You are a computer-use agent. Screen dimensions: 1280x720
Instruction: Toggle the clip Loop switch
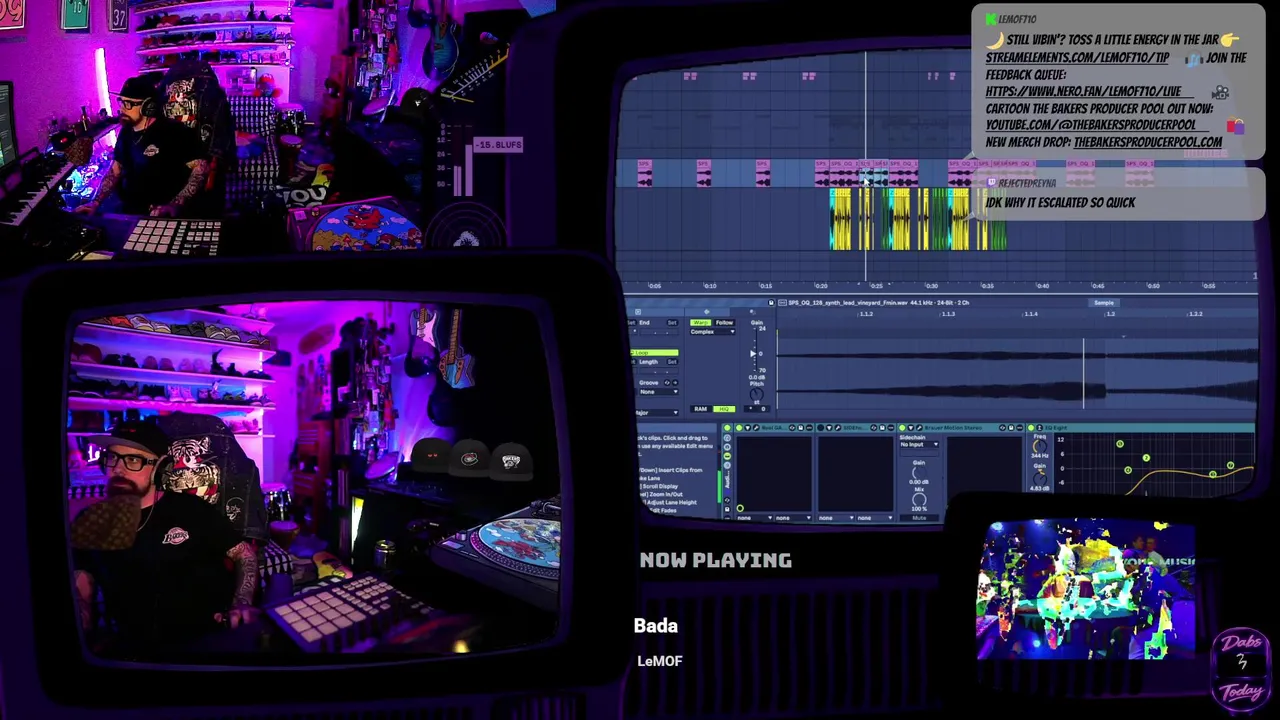(654, 353)
